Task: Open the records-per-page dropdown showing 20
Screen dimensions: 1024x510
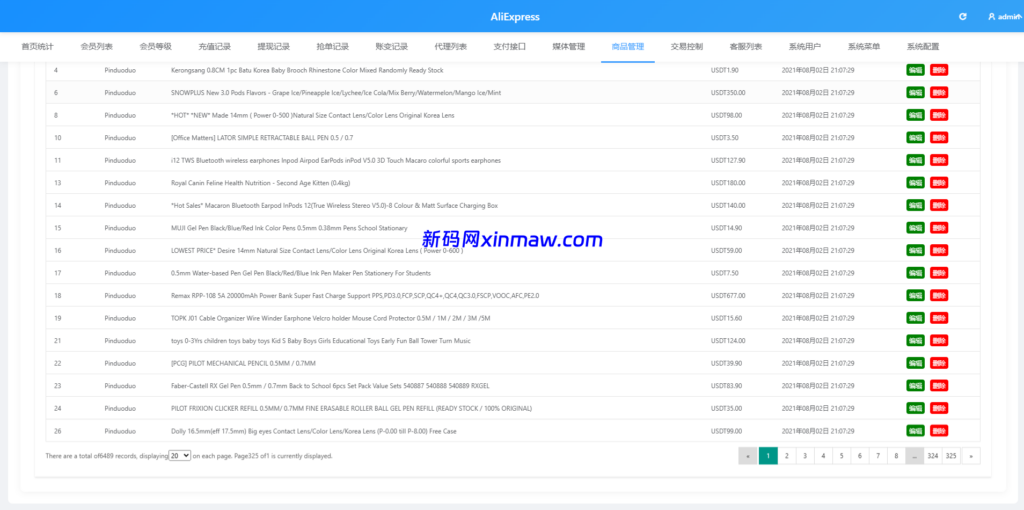Action: (180, 455)
